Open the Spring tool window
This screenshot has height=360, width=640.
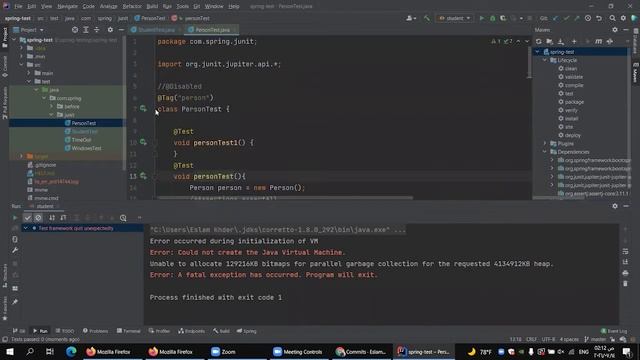247,331
